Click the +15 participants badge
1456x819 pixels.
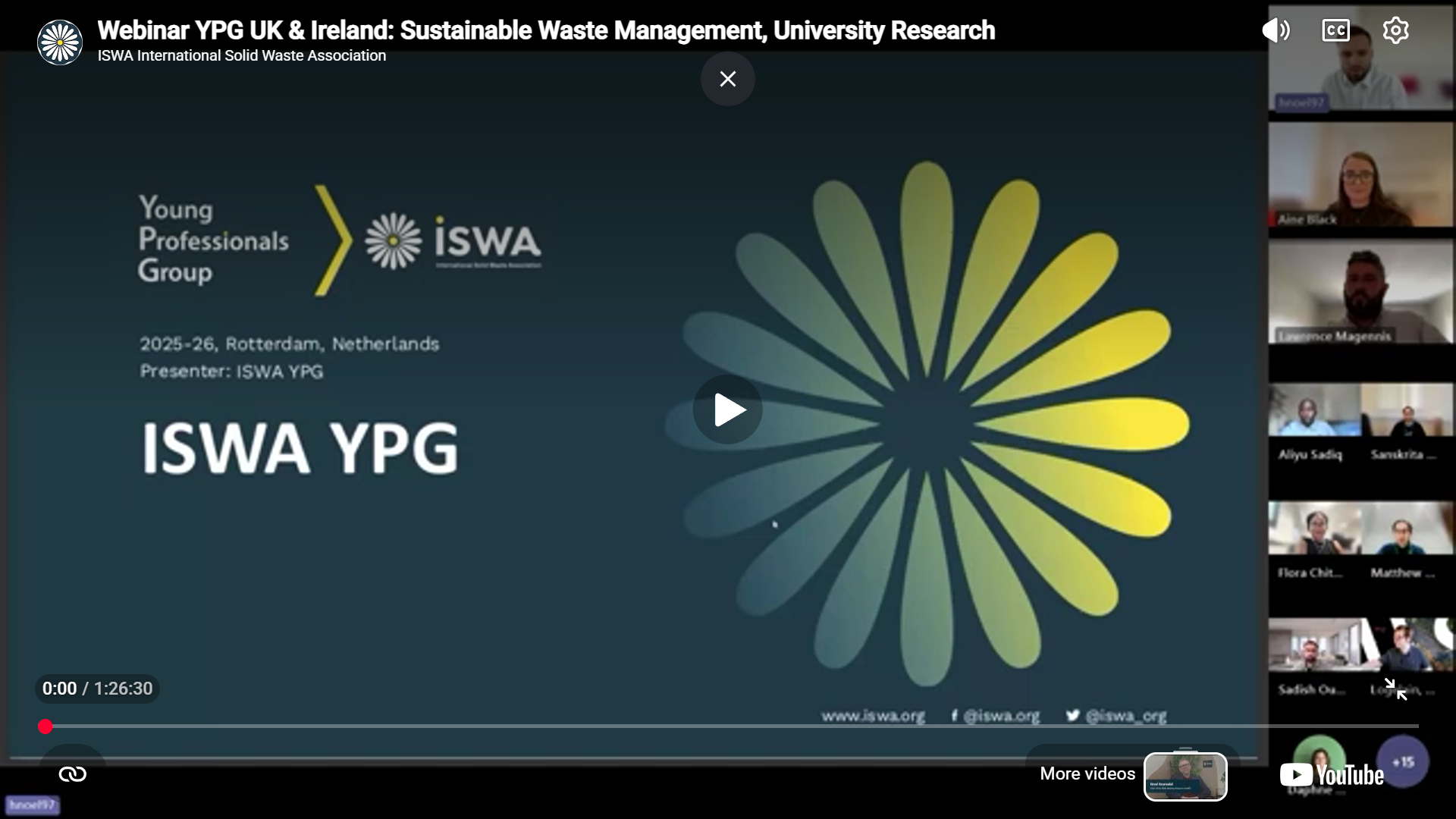1403,761
